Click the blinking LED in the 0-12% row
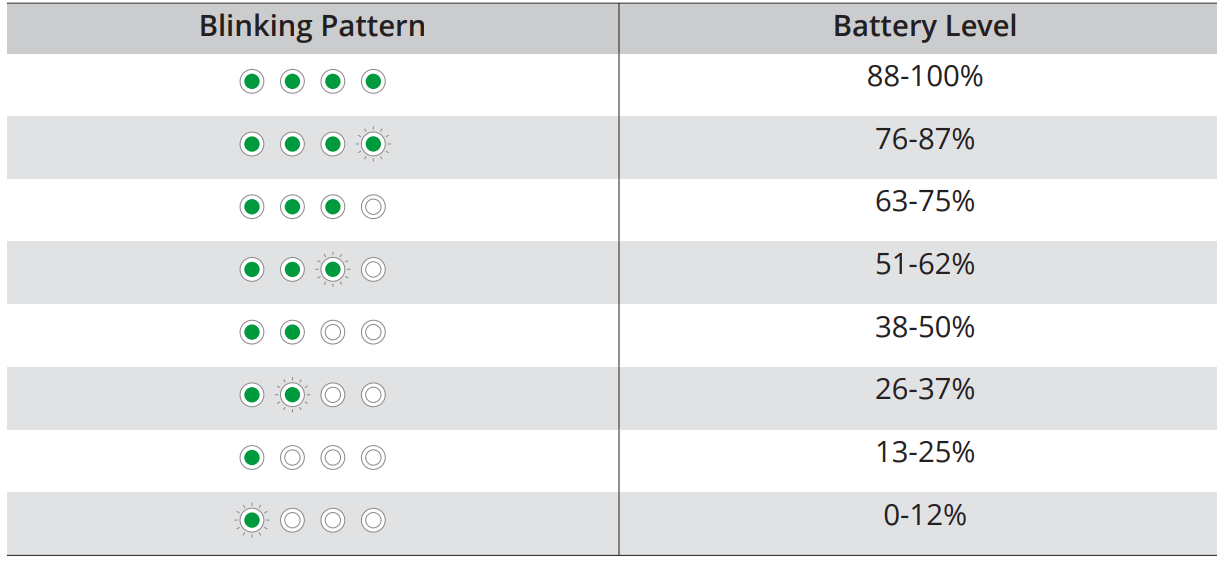Screen dimensions: 1217x568 pos(252,520)
